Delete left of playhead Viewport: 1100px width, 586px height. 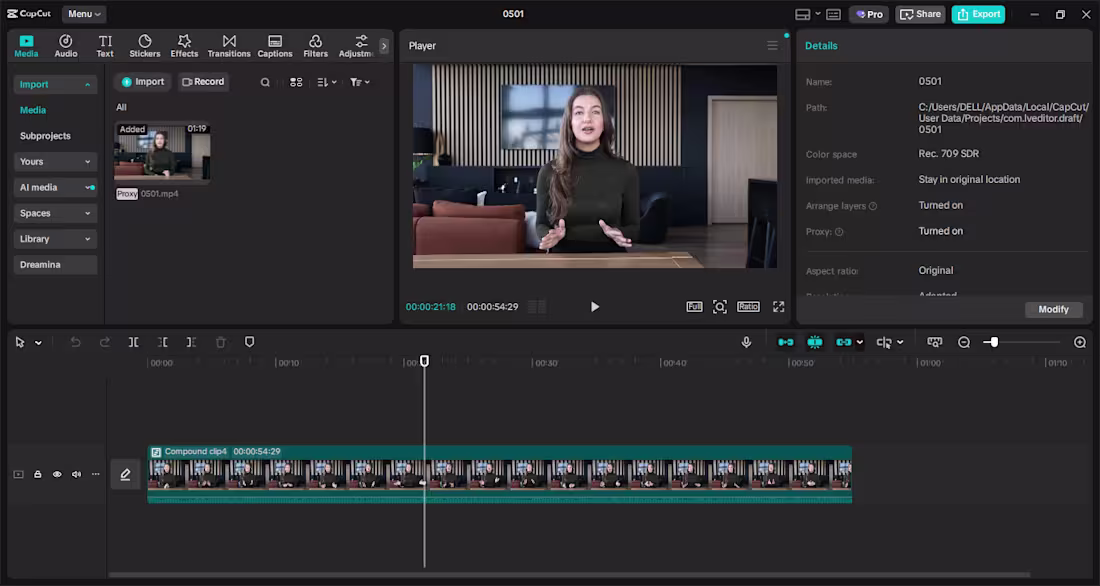tap(163, 342)
